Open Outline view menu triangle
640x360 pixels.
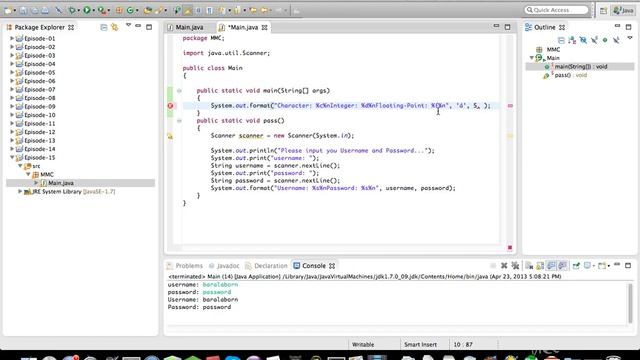[x=630, y=38]
